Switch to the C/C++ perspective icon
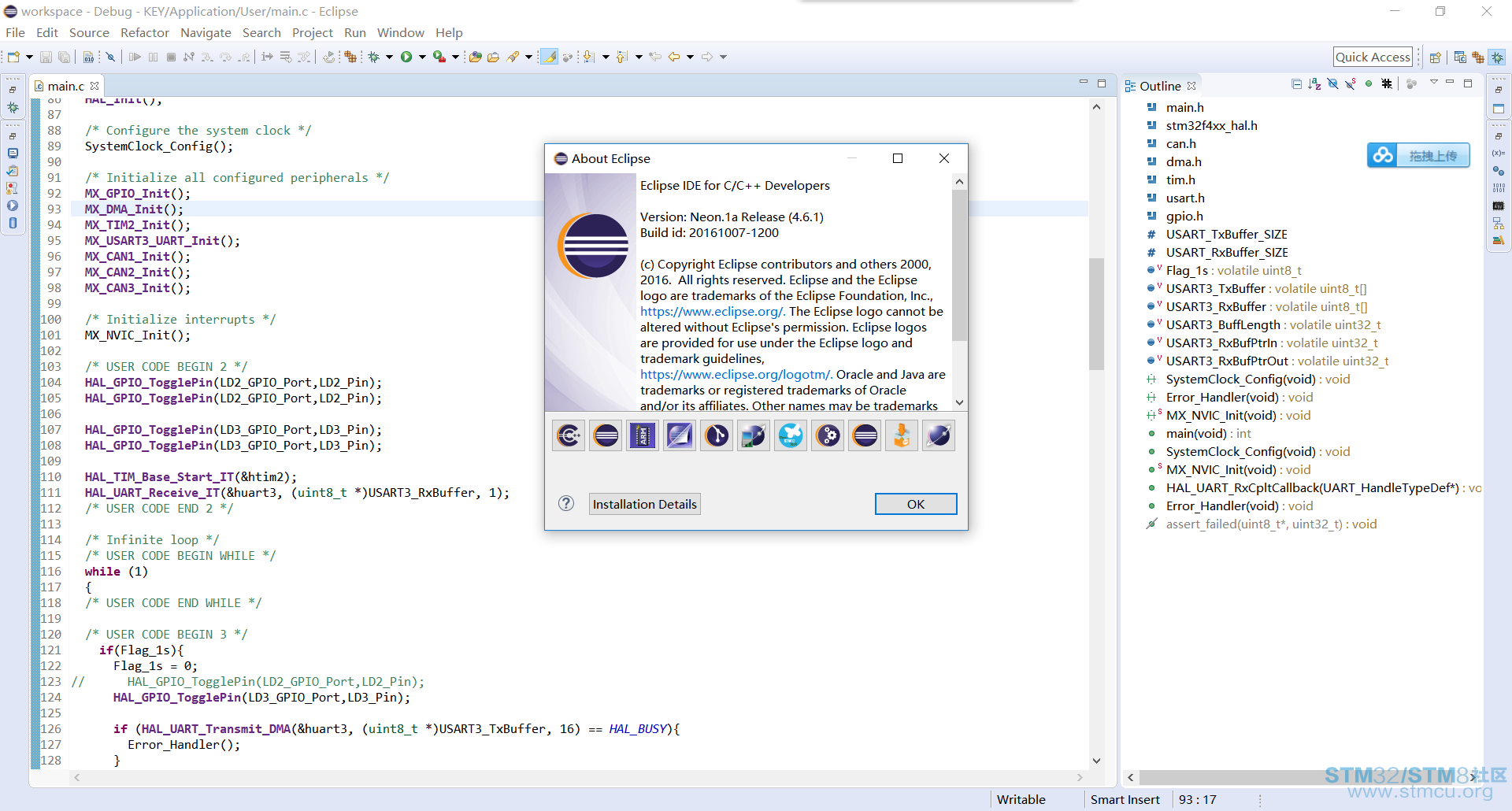 click(x=1460, y=57)
